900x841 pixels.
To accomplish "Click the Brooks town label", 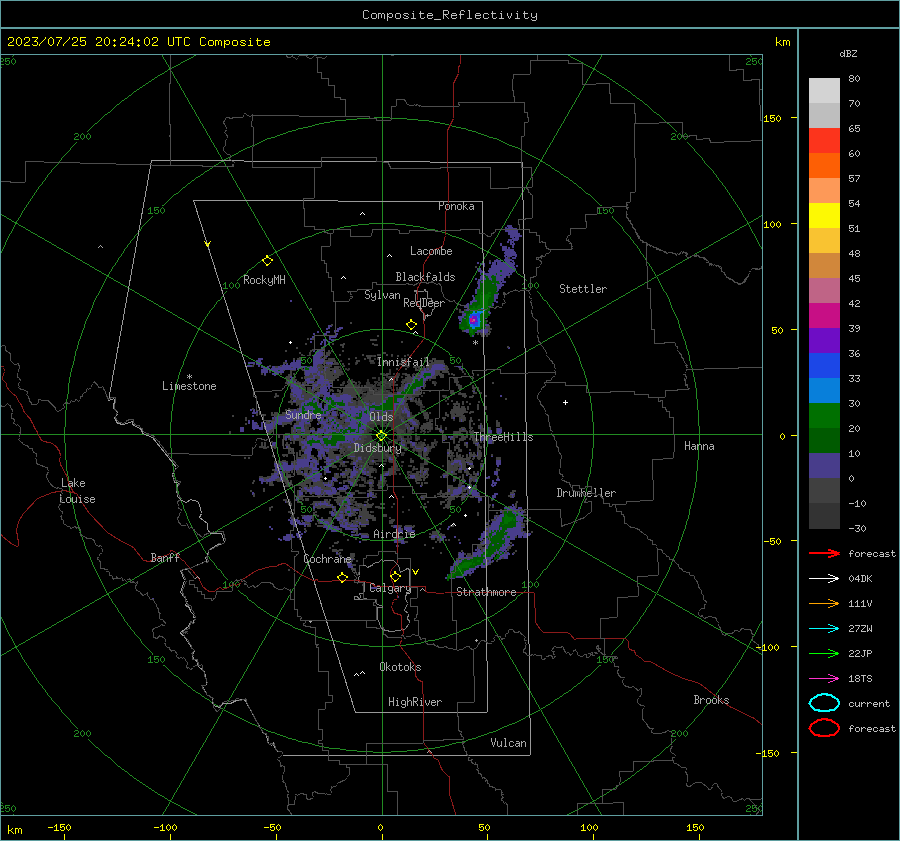I will 711,700.
